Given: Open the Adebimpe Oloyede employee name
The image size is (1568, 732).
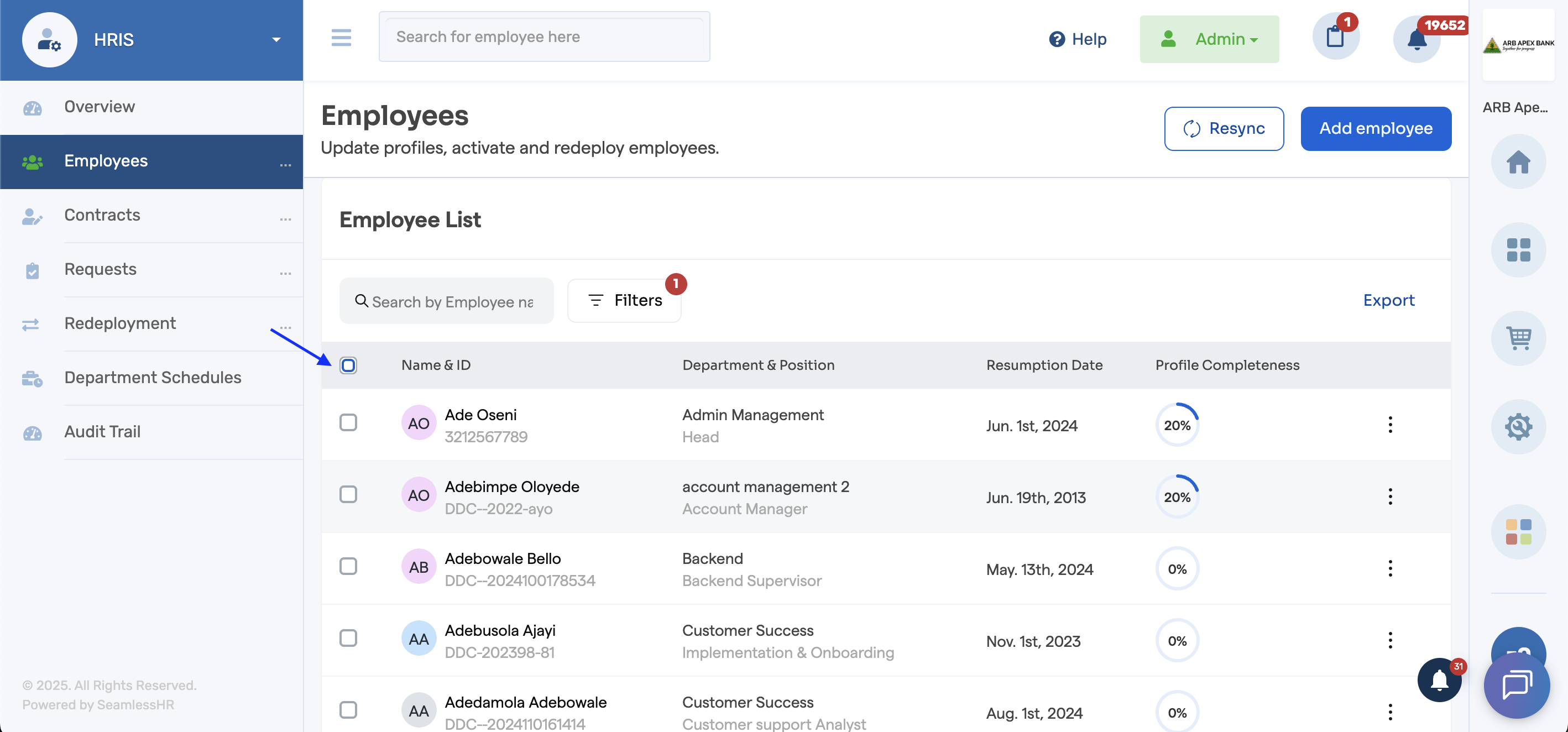Looking at the screenshot, I should coord(512,487).
